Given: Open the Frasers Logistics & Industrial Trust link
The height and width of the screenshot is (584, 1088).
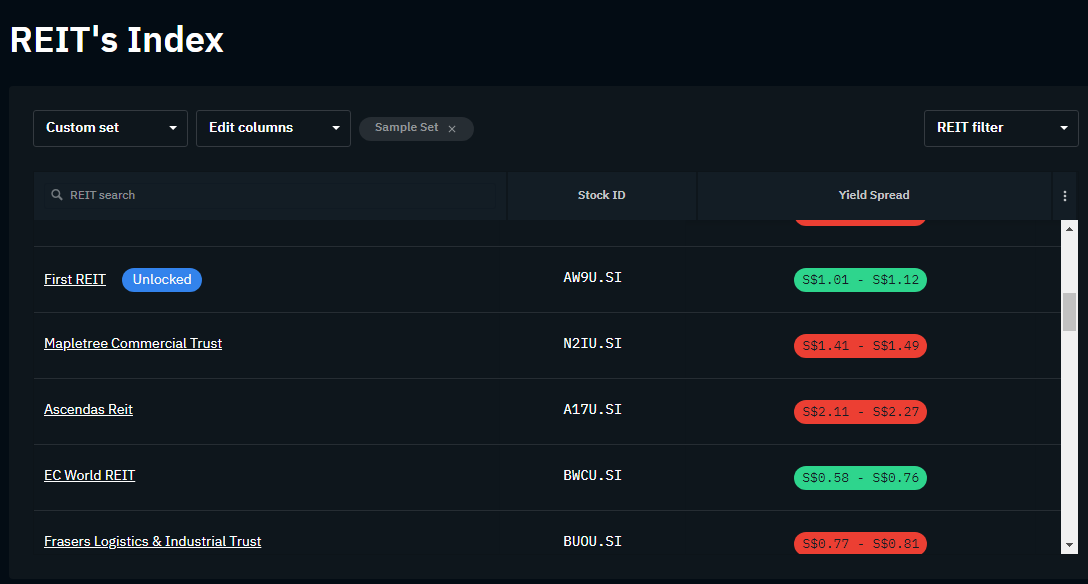Looking at the screenshot, I should click(153, 541).
